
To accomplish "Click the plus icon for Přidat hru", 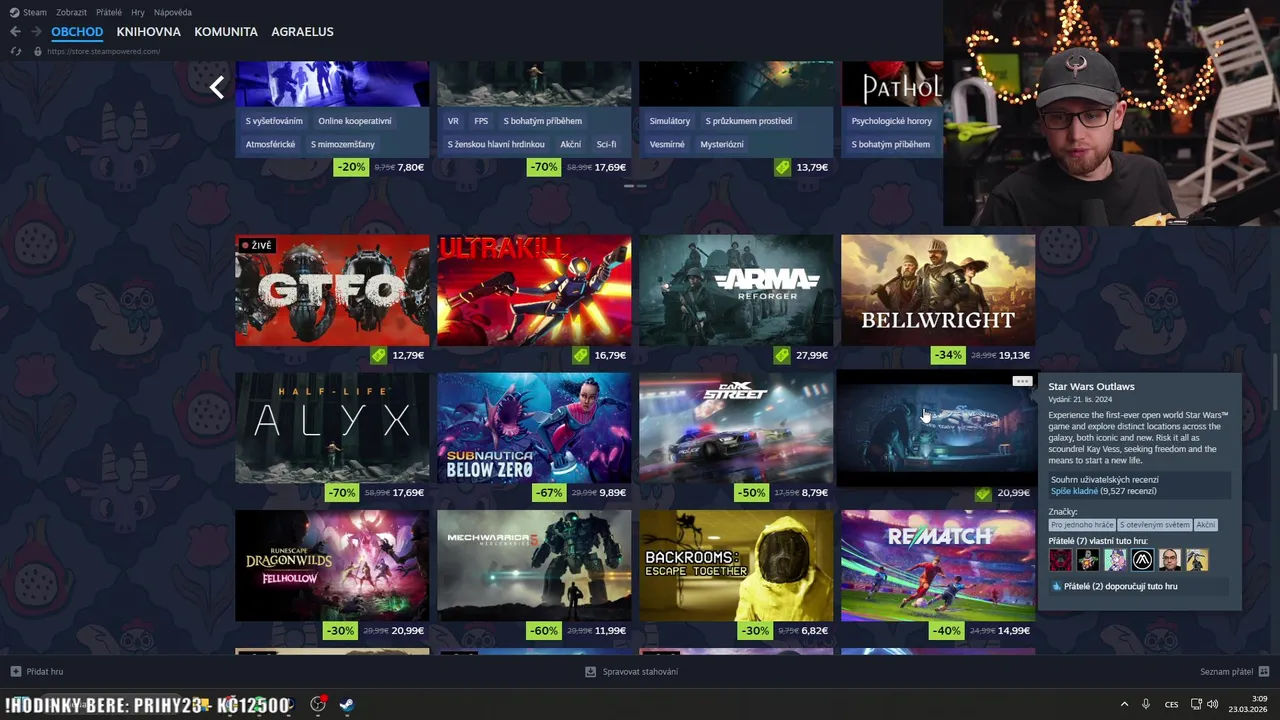I will coord(15,671).
